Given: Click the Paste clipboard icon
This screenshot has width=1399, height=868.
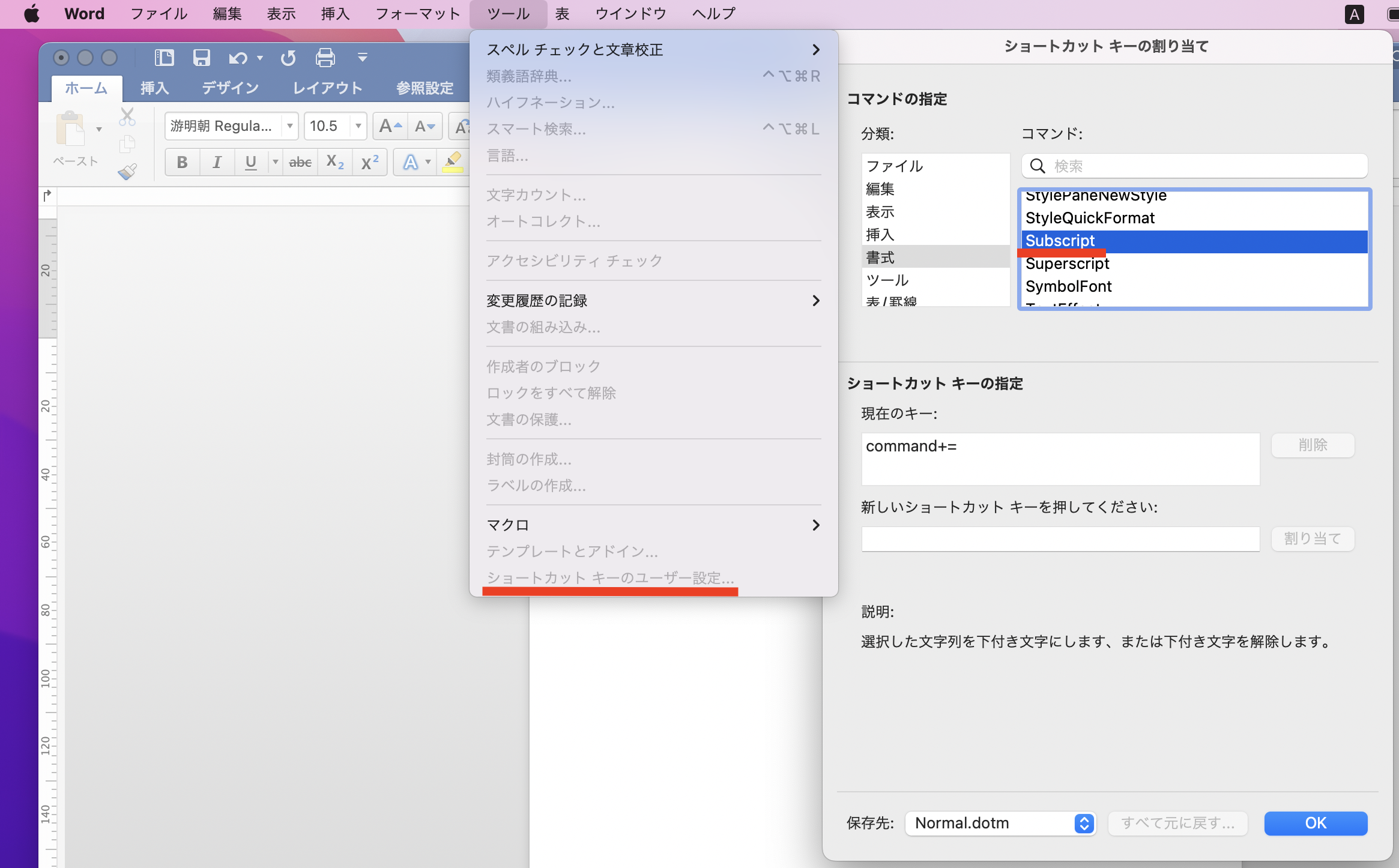Looking at the screenshot, I should [x=71, y=128].
